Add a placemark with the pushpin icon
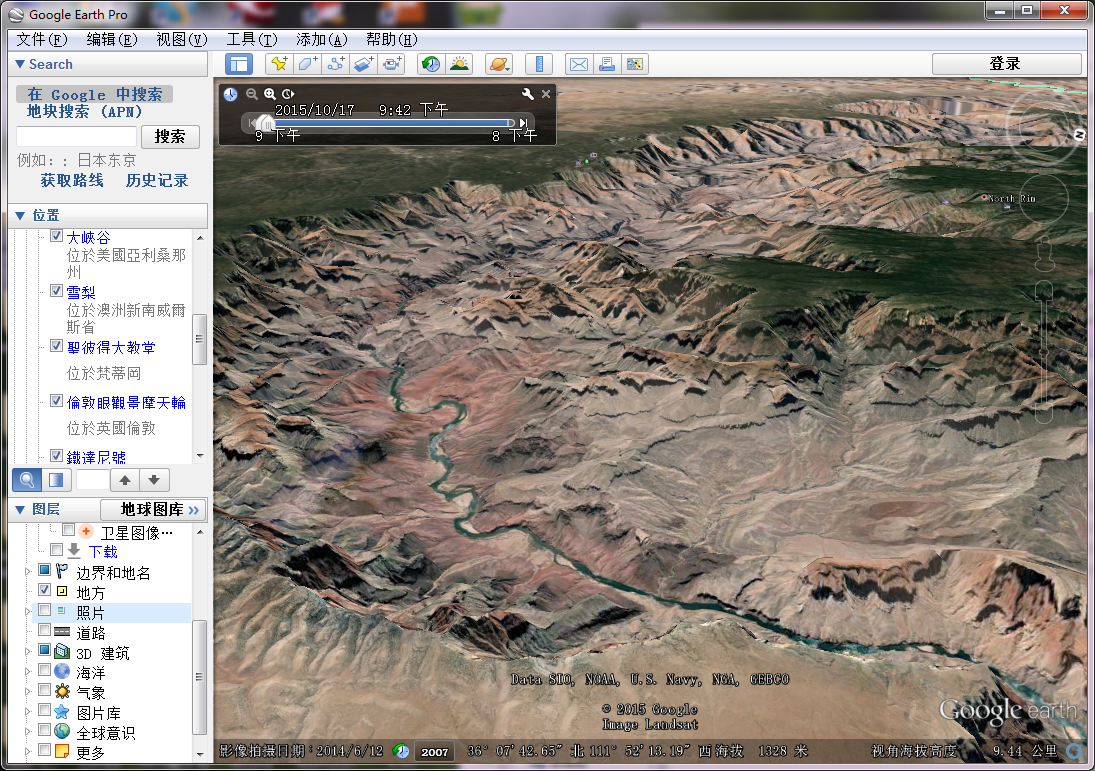Screen dimensions: 1095x771 (279, 64)
